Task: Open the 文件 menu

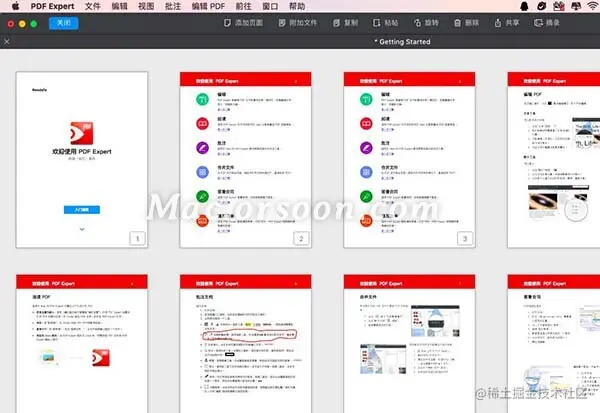Action: pos(92,6)
